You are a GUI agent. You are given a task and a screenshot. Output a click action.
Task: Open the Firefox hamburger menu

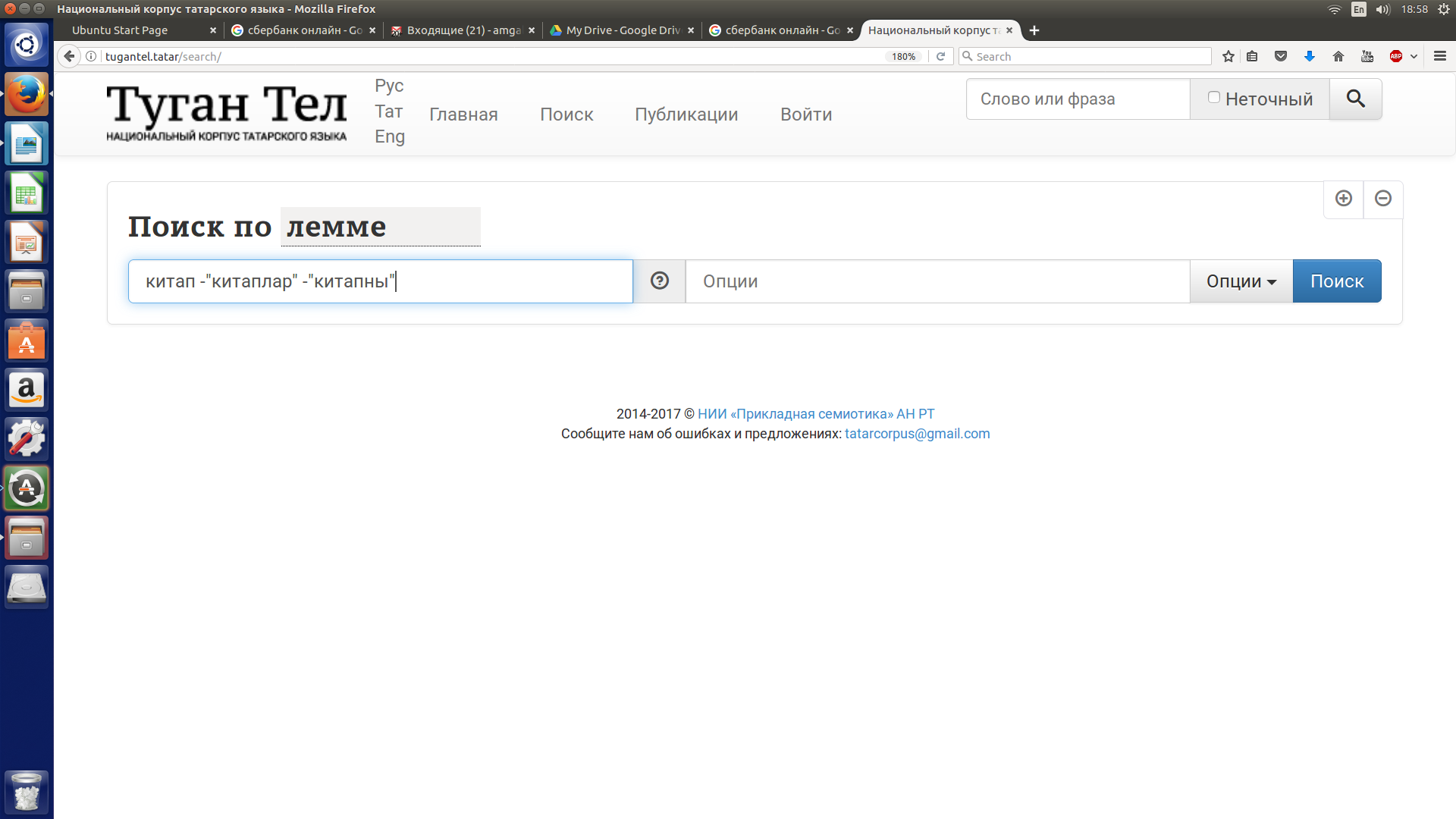tap(1439, 56)
